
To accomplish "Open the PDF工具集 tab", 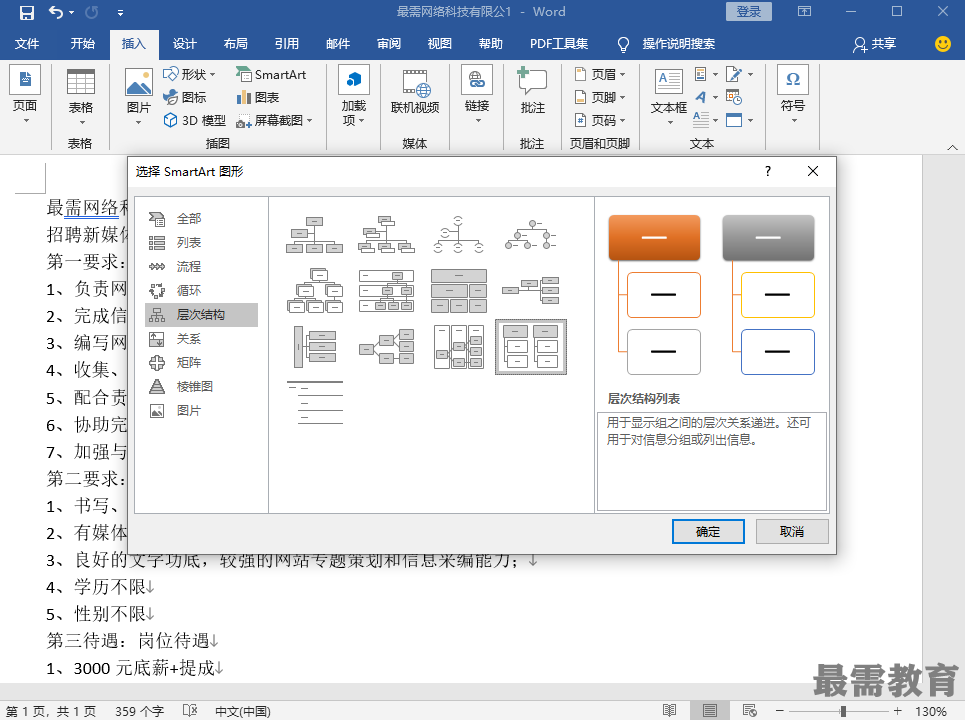I will click(559, 44).
